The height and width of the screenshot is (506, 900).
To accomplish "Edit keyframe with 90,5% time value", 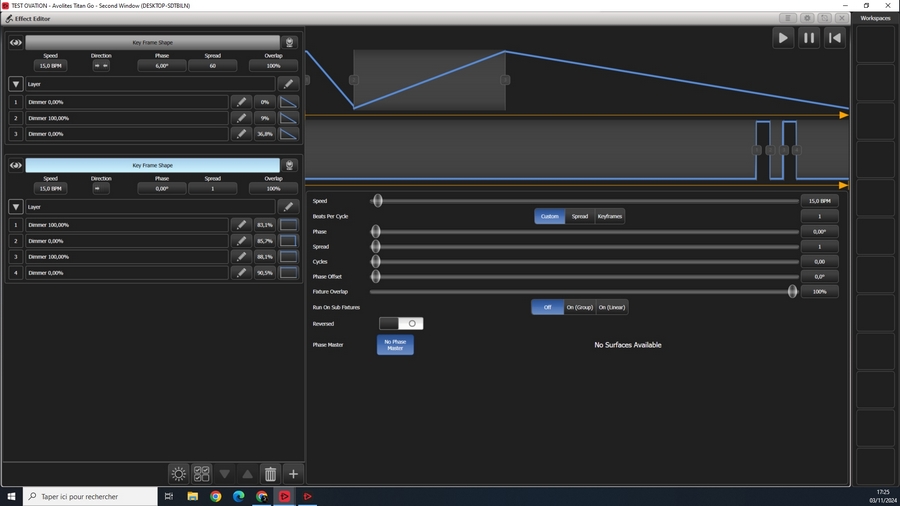I will (x=241, y=273).
